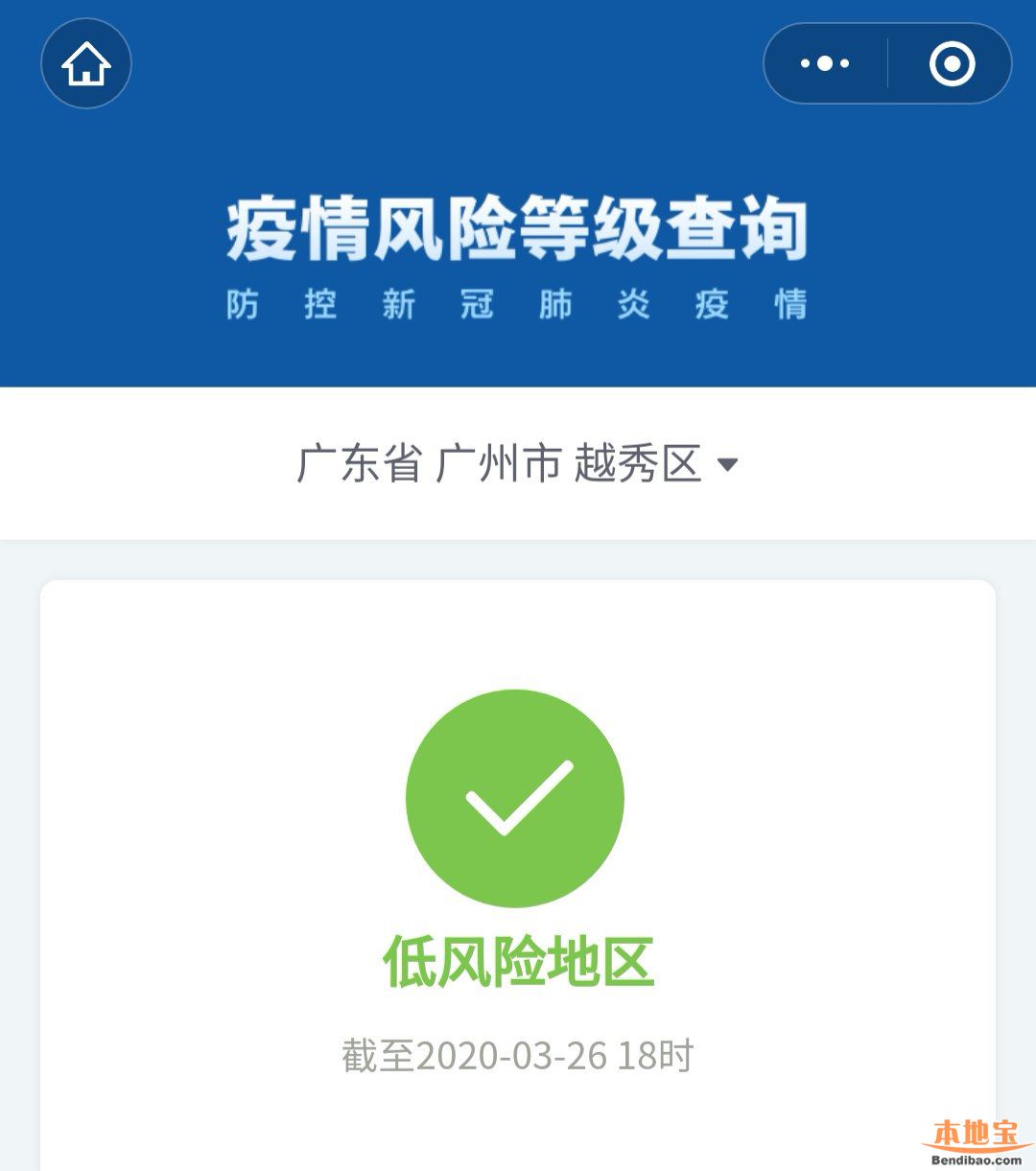The image size is (1036, 1171).
Task: Open the three-dot more options menu
Action: pos(825,63)
